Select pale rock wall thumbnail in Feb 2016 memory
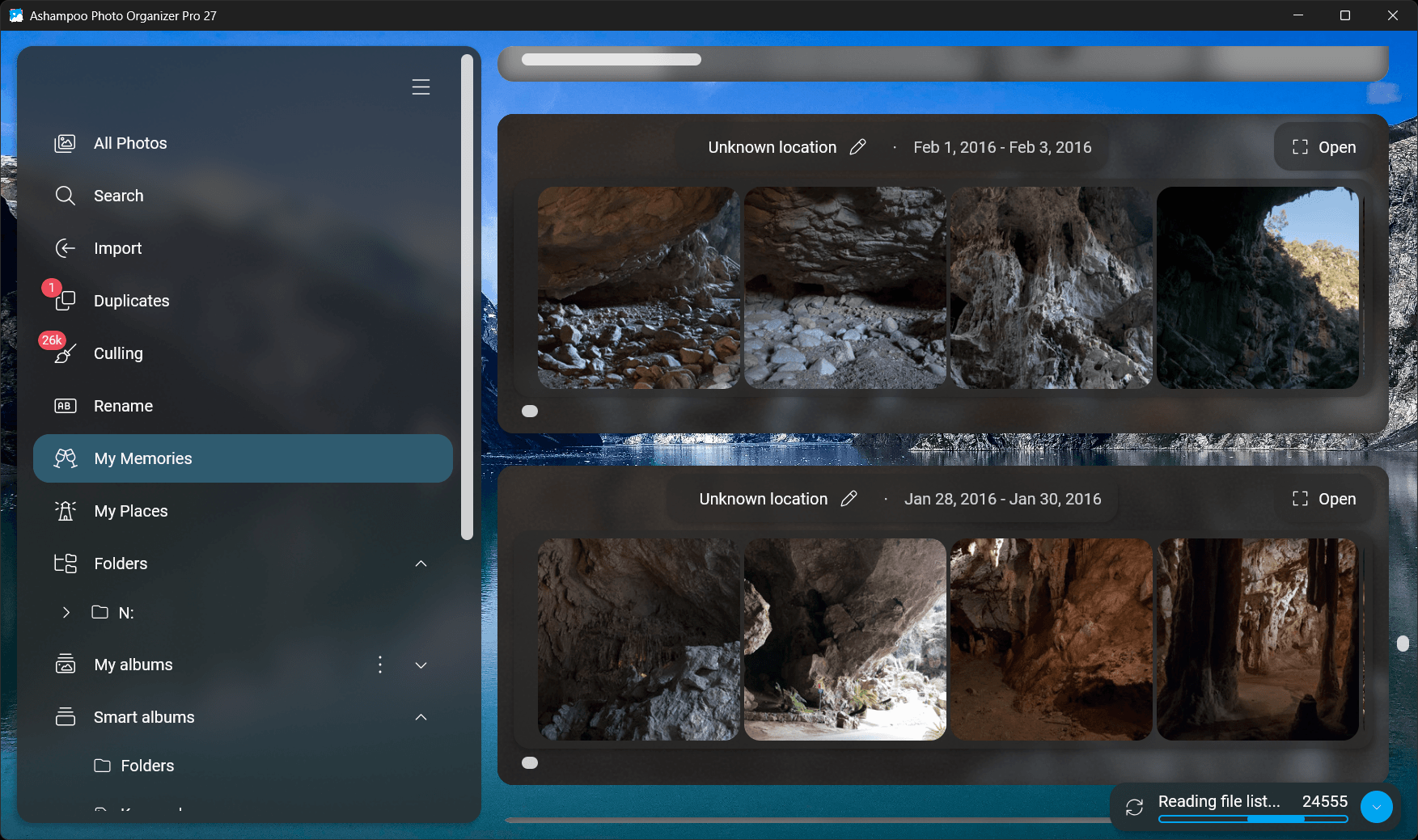The height and width of the screenshot is (840, 1418). pyautogui.click(x=1051, y=288)
